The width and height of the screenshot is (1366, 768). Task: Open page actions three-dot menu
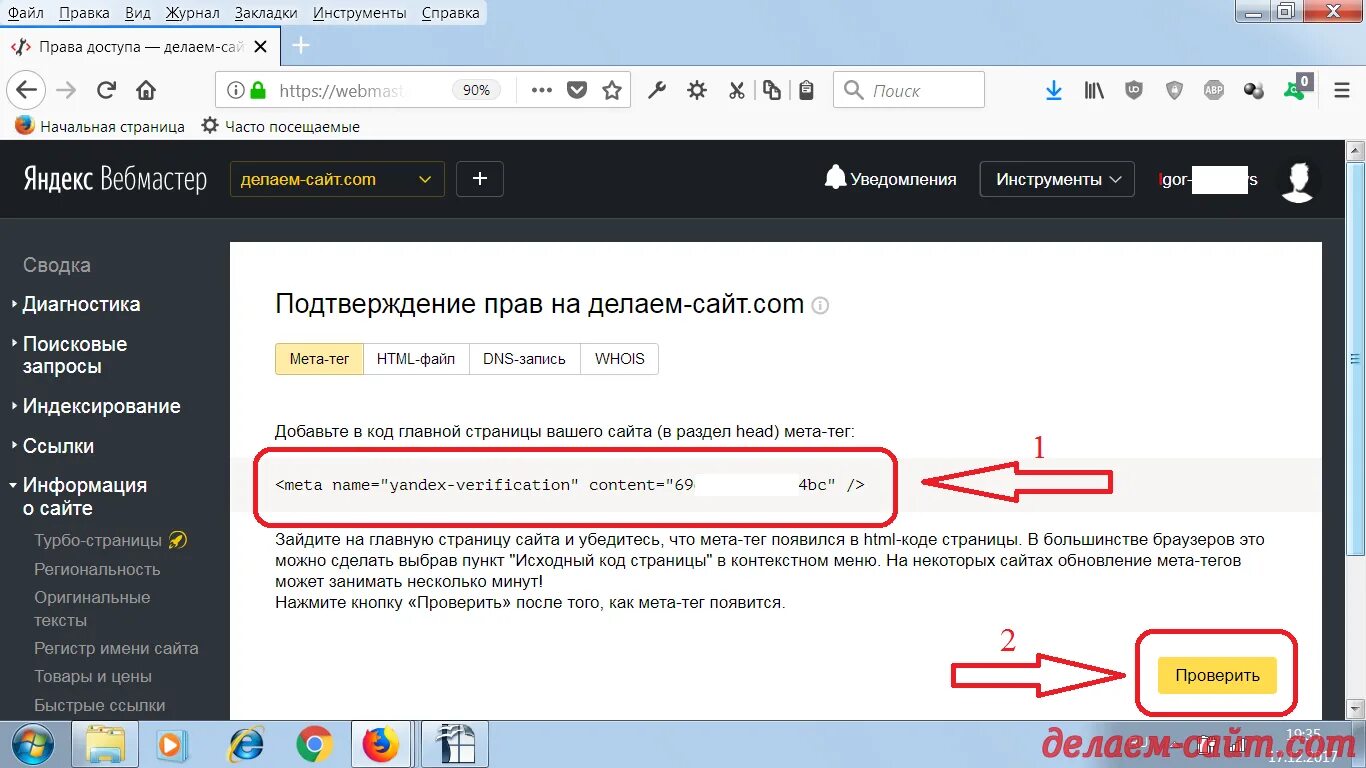541,90
